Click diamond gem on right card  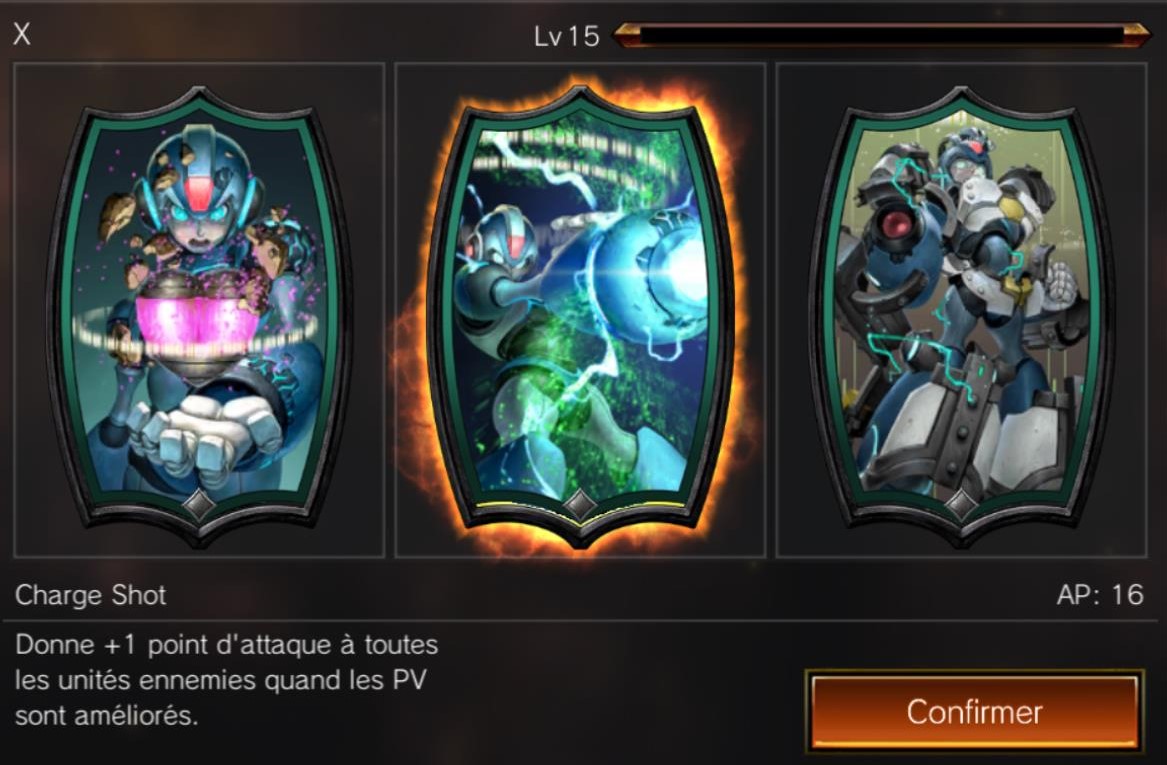click(x=962, y=506)
